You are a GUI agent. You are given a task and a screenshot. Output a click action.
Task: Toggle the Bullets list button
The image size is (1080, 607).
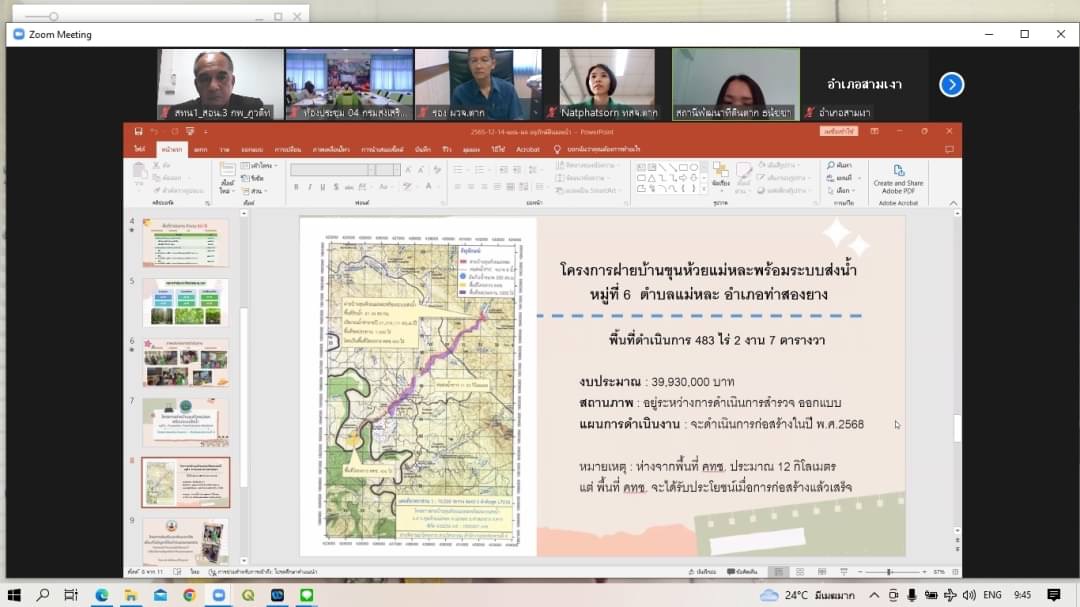click(459, 169)
